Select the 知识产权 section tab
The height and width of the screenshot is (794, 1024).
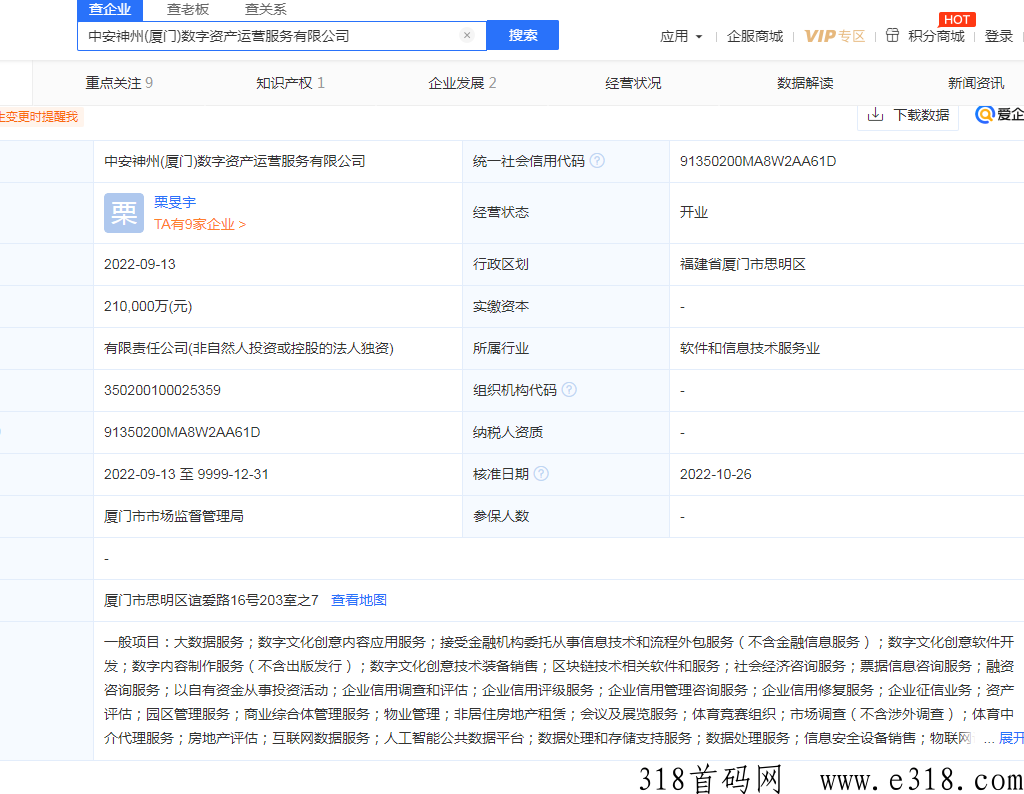point(290,83)
